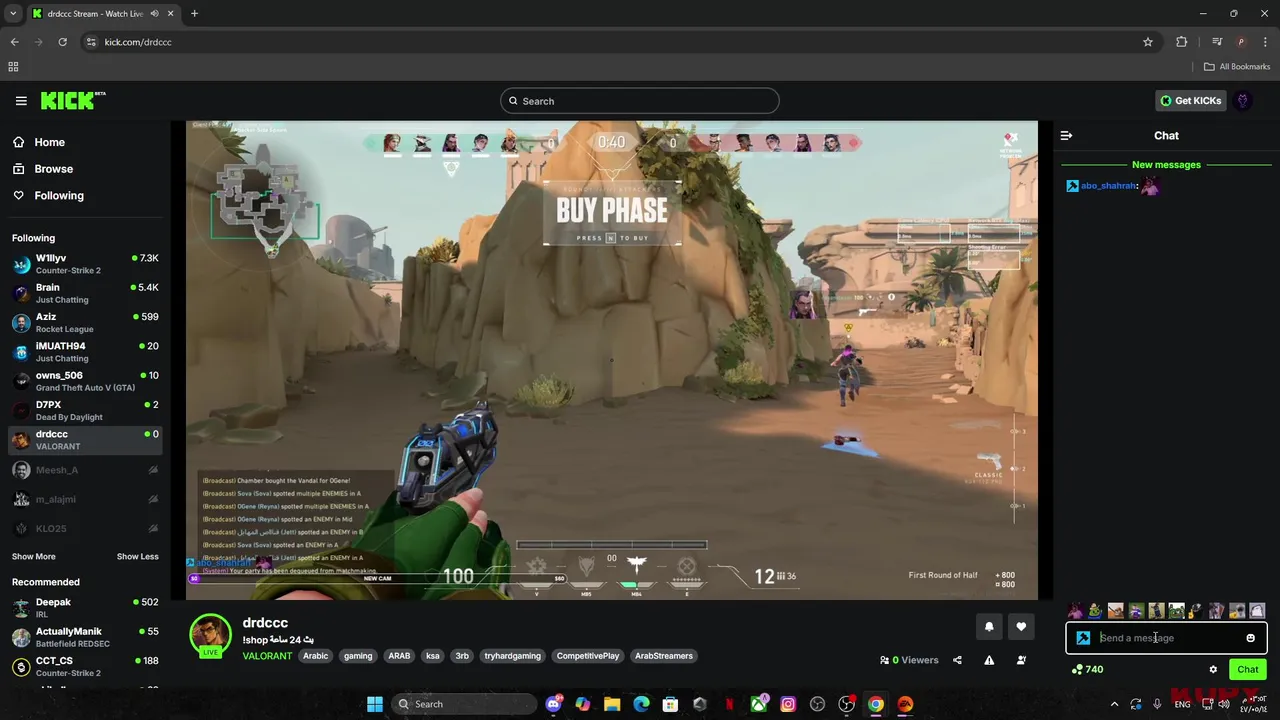This screenshot has width=1280, height=720.
Task: Click the Arabic tag
Action: point(316,656)
